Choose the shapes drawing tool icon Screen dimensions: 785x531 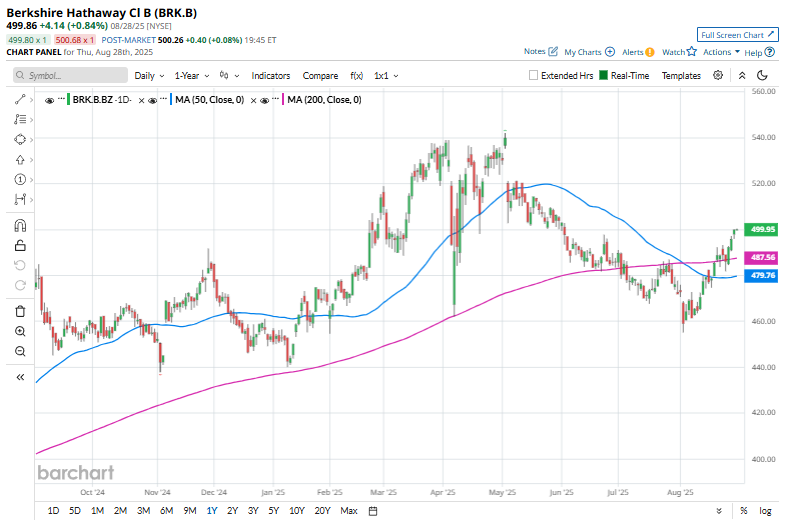[x=20, y=139]
